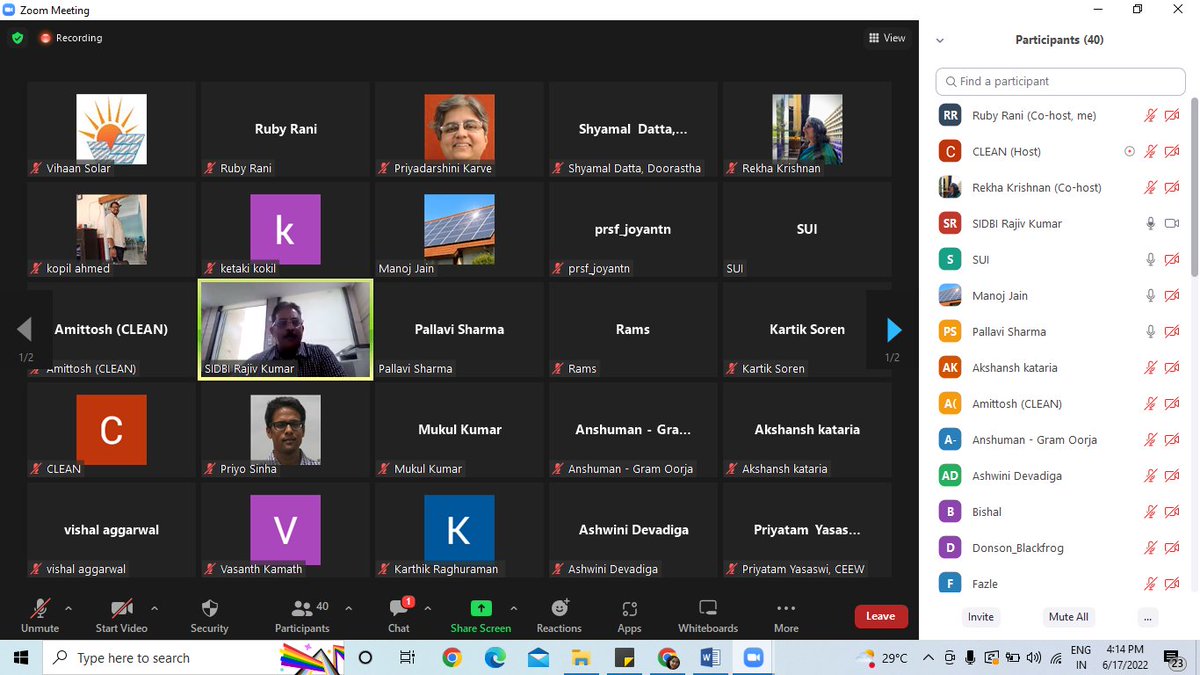Unmute your microphone in Zoom toolbar
1200x675 pixels.
click(x=40, y=615)
